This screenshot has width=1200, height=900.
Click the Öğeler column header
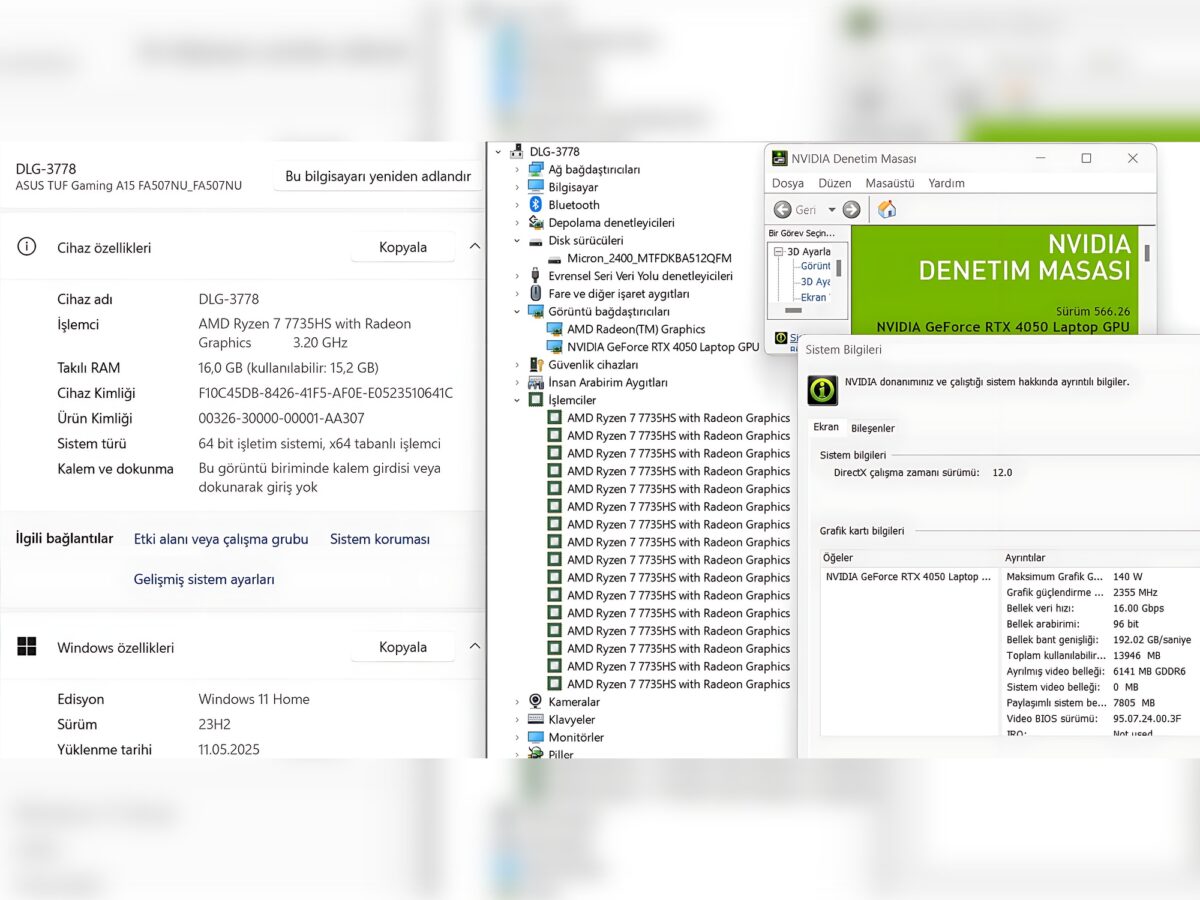point(909,558)
